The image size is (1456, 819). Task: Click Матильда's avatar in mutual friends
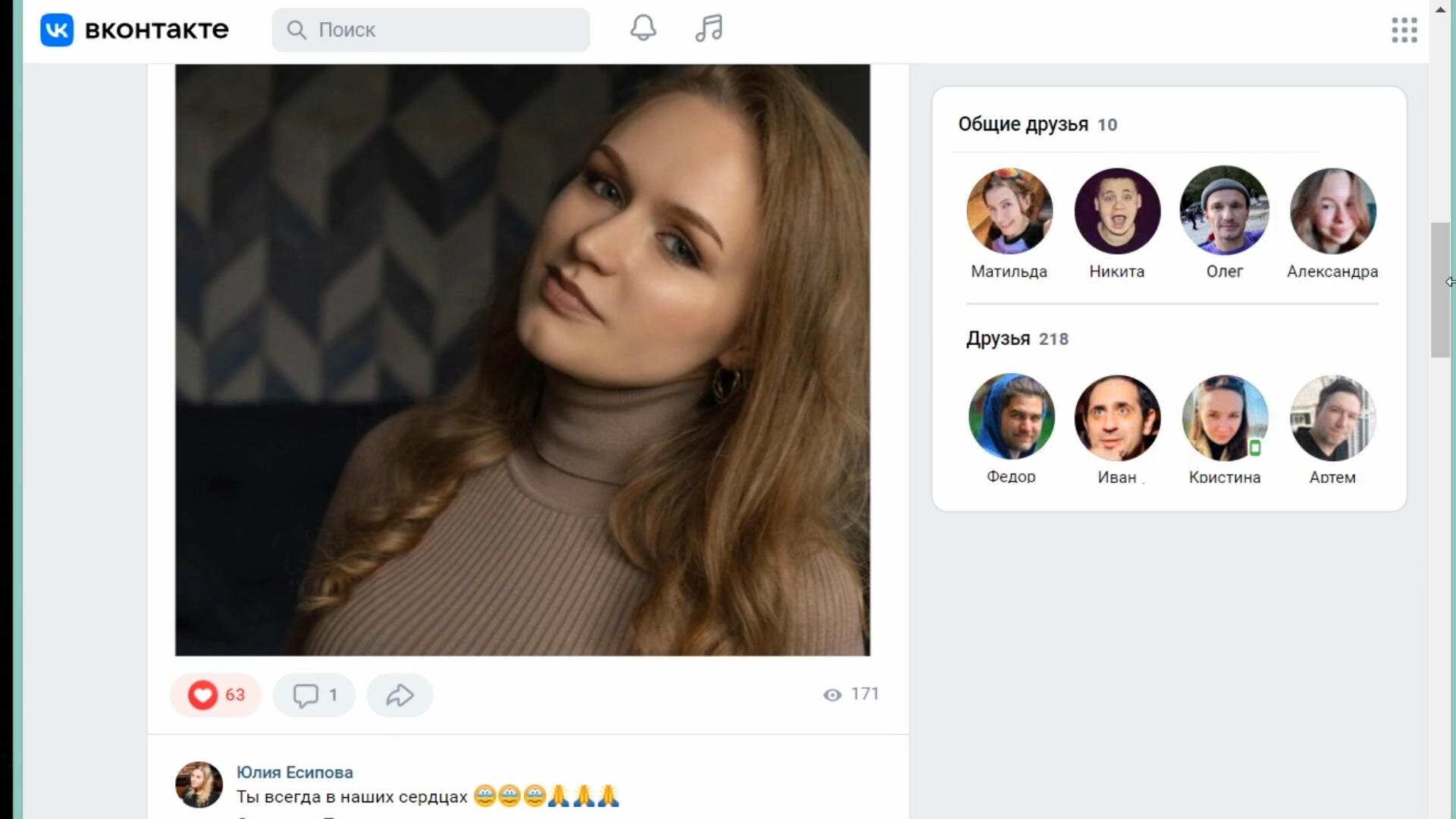click(1009, 211)
